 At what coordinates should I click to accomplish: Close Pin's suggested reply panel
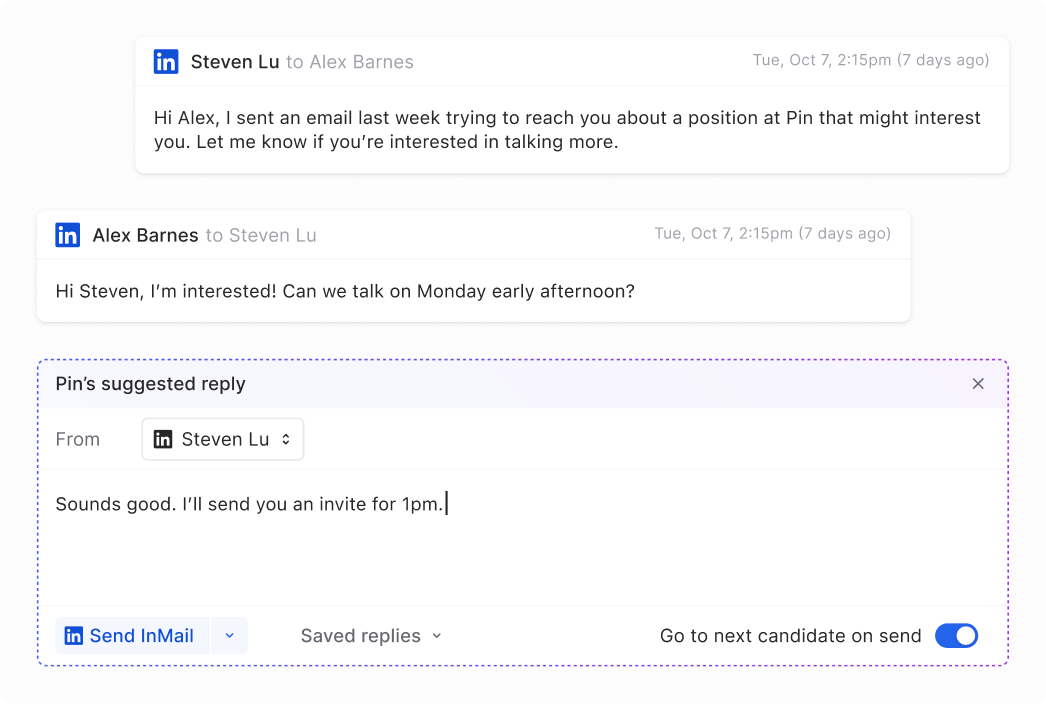click(x=978, y=384)
